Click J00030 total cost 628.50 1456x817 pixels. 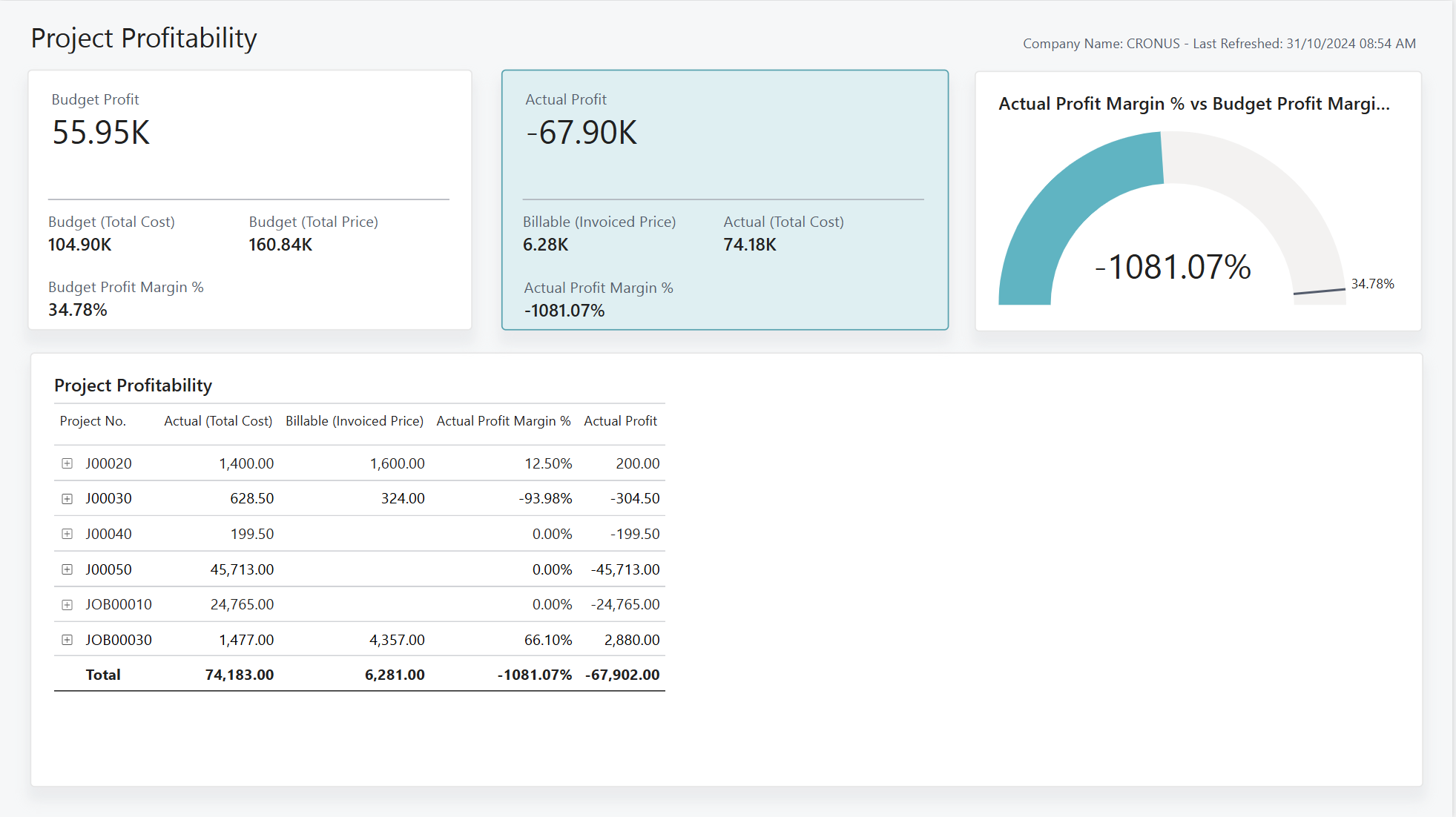(x=252, y=499)
